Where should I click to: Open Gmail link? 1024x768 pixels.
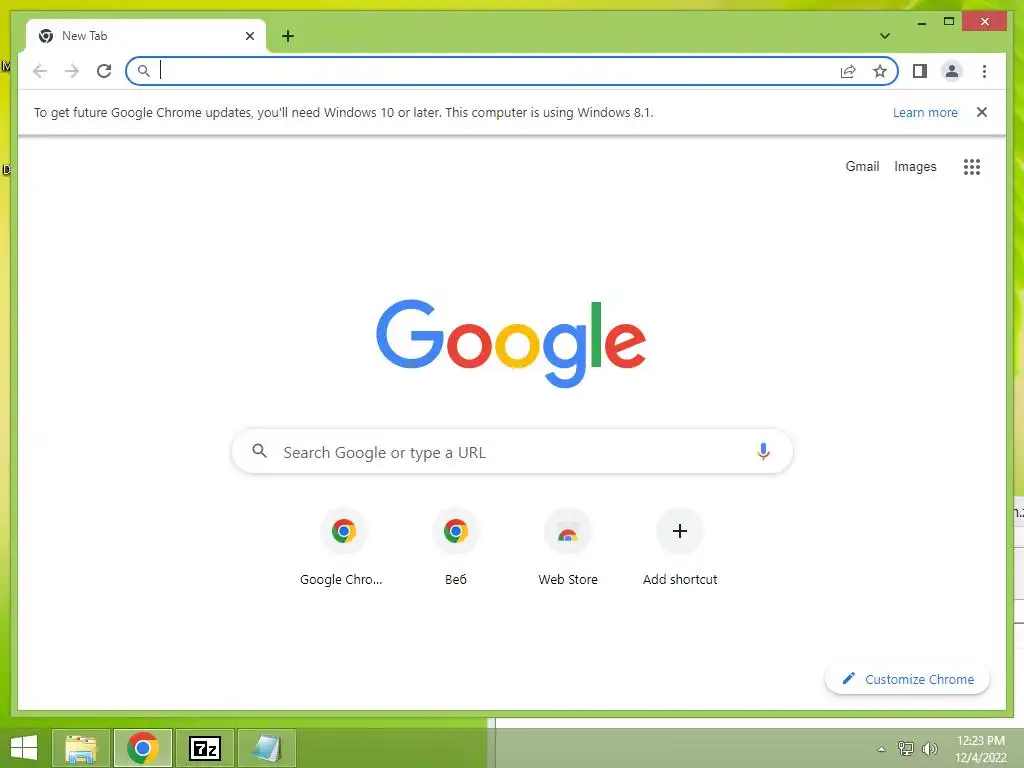862,167
